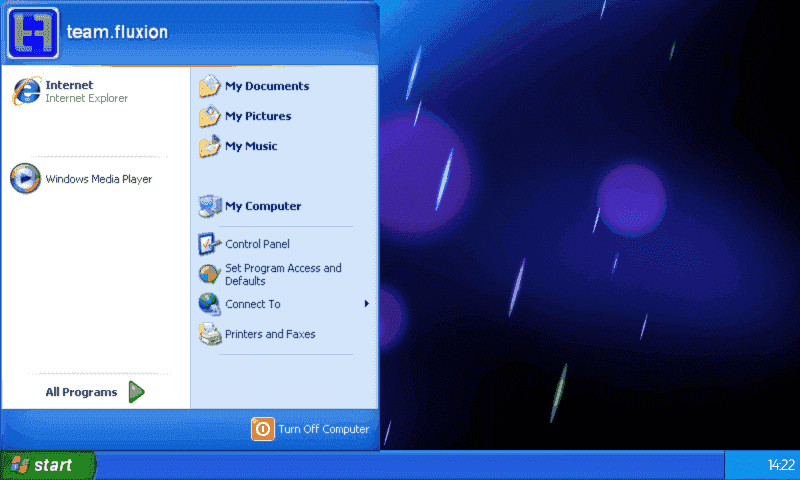The width and height of the screenshot is (800, 480).
Task: Click the All Programs label
Action: (x=81, y=392)
